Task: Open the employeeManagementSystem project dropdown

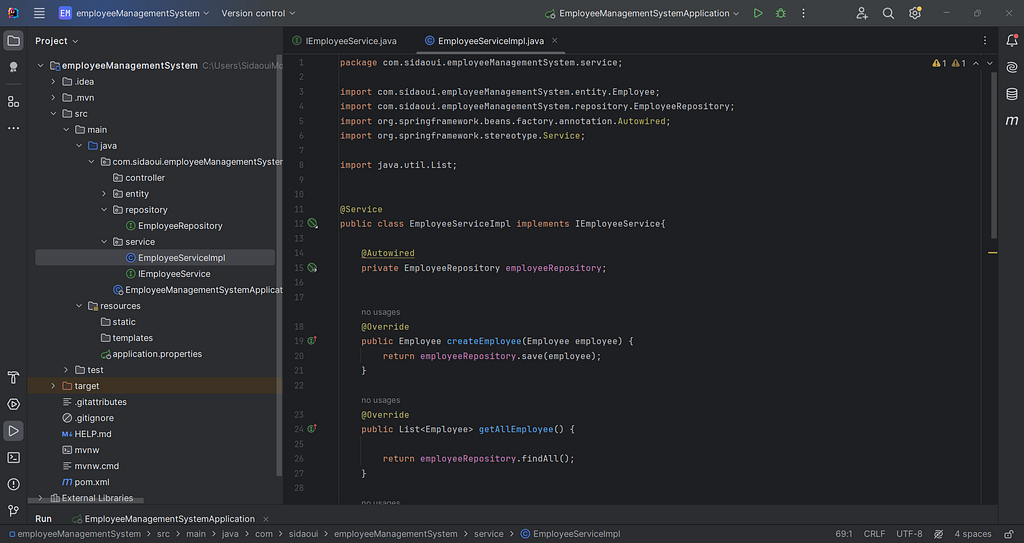Action: coord(134,13)
